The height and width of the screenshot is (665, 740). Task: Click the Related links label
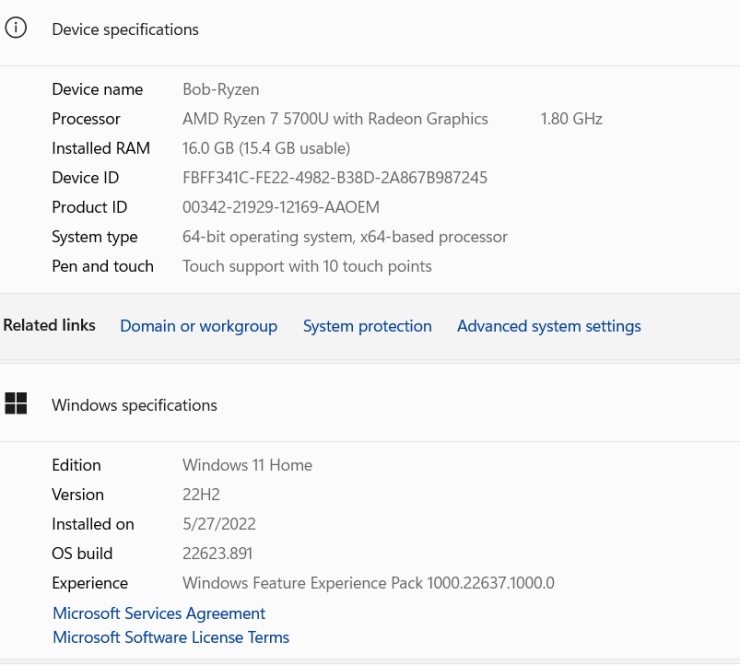[x=49, y=325]
